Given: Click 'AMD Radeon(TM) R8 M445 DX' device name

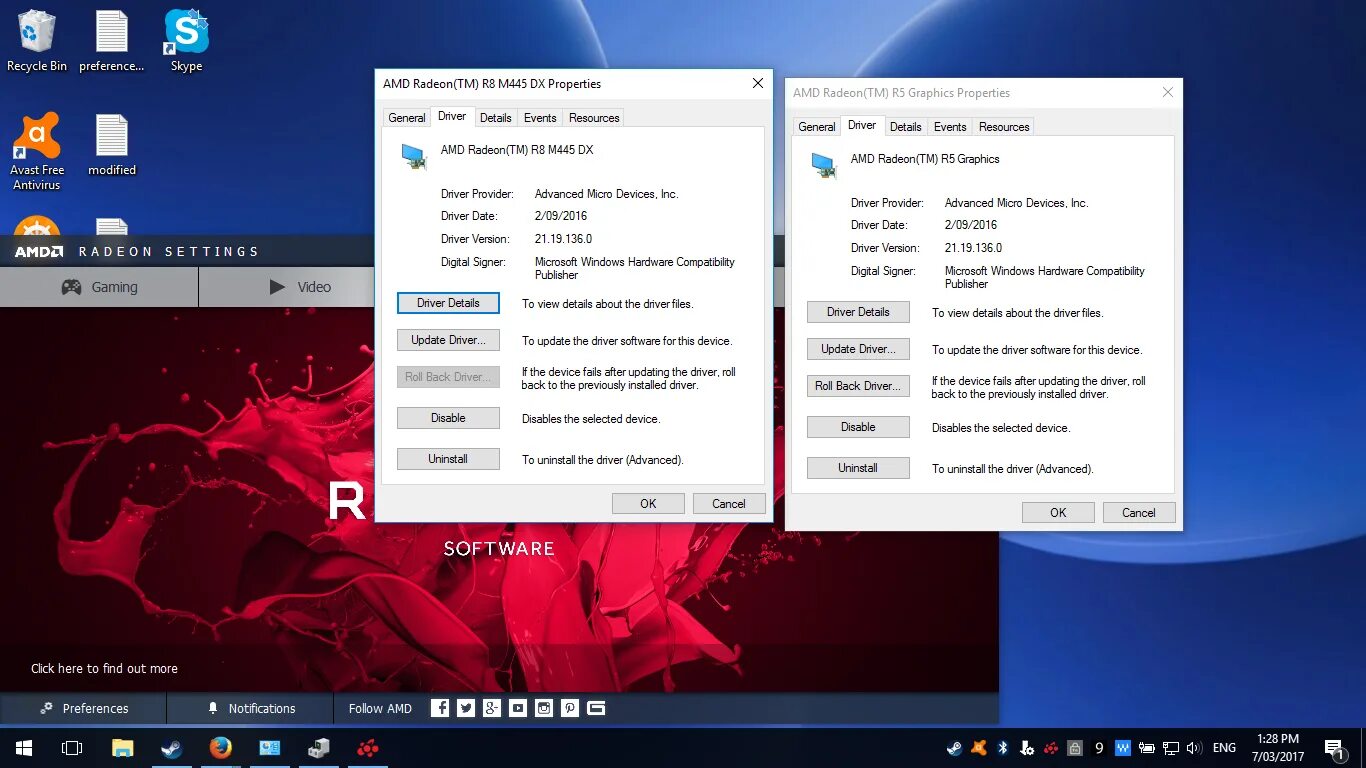Looking at the screenshot, I should point(517,150).
